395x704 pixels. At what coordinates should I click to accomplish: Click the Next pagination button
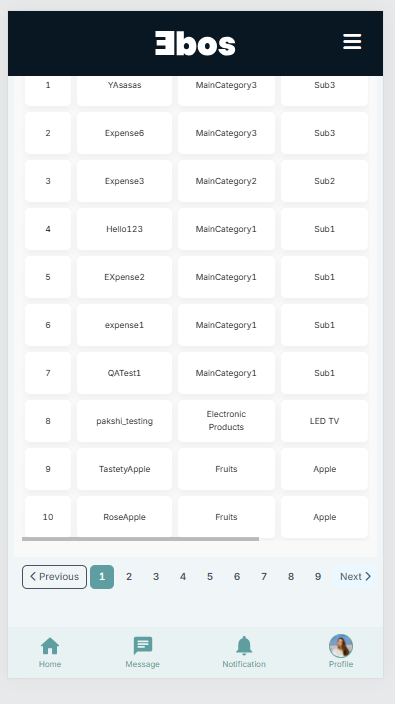355,576
